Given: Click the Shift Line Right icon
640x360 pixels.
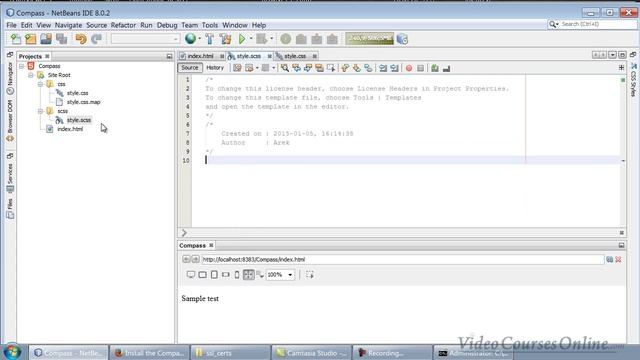Looking at the screenshot, I should 394,68.
